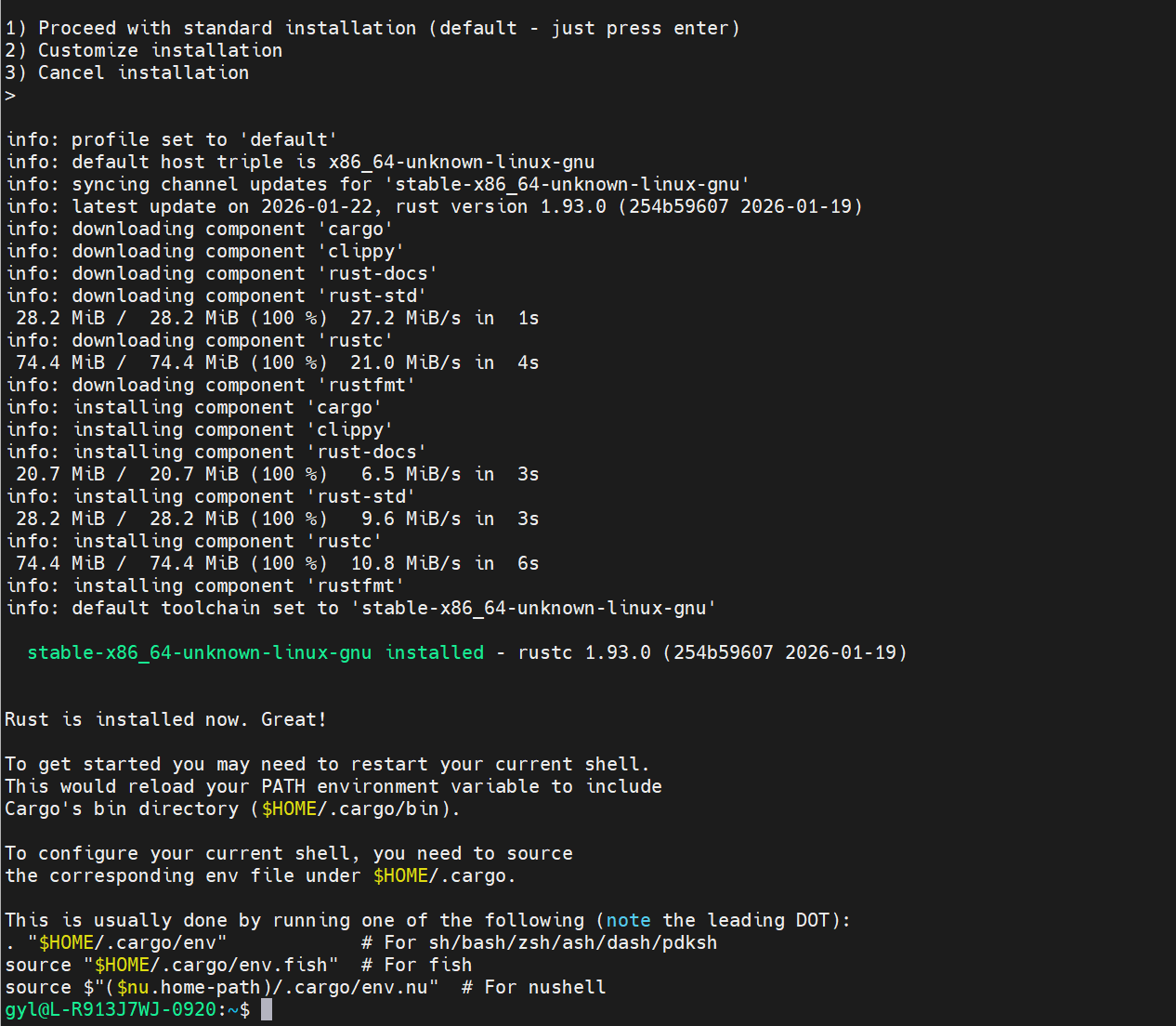Click the '. "$HOME/.cargo/env"' command
Image resolution: width=1176 pixels, height=1026 pixels.
click(116, 942)
